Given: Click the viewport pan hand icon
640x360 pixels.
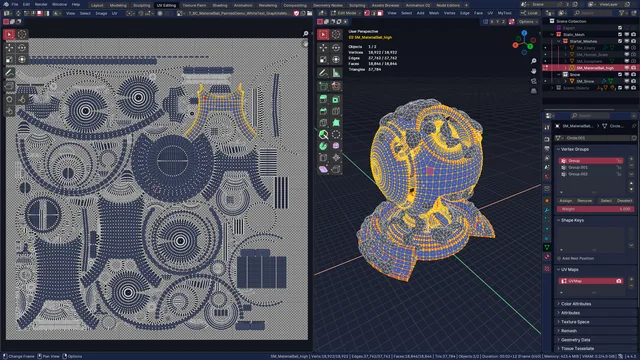Looking at the screenshot, I should coord(533,71).
